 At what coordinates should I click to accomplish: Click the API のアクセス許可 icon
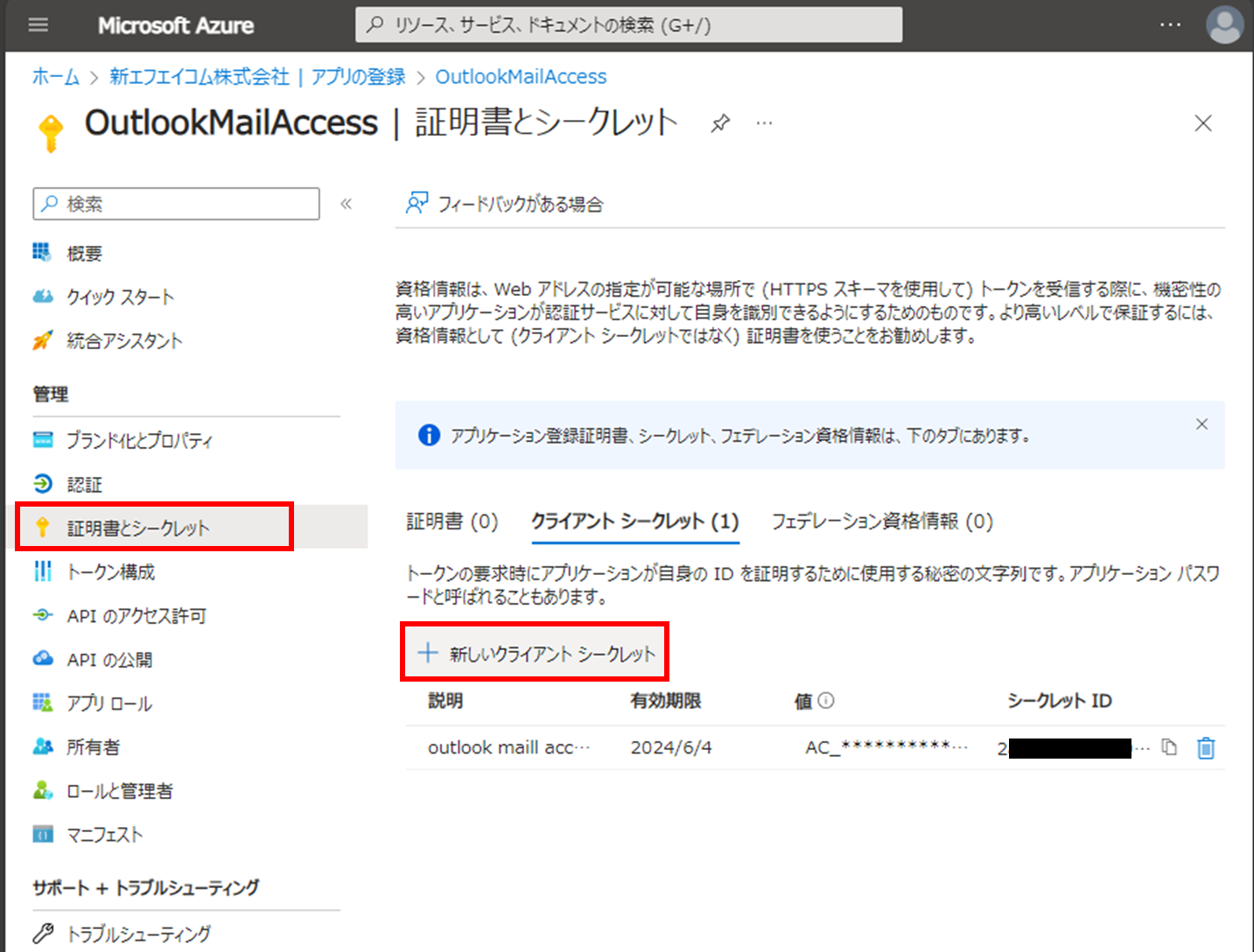(43, 615)
